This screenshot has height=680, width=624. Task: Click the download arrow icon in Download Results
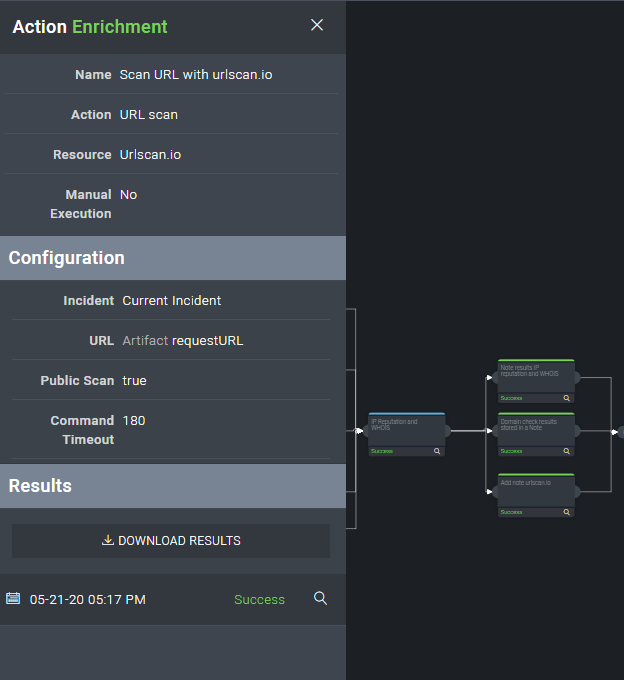tap(108, 541)
